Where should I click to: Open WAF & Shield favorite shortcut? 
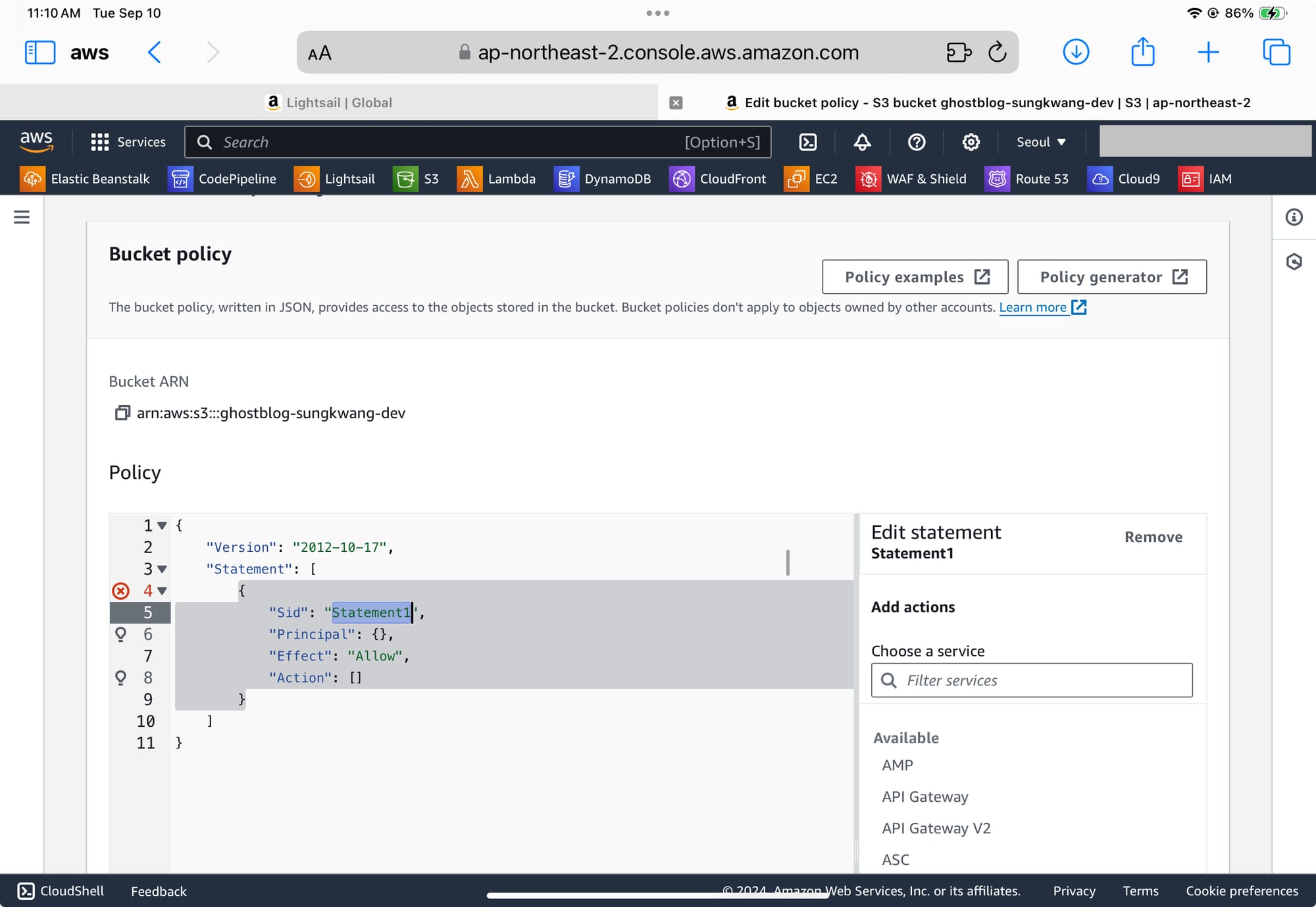pyautogui.click(x=911, y=179)
